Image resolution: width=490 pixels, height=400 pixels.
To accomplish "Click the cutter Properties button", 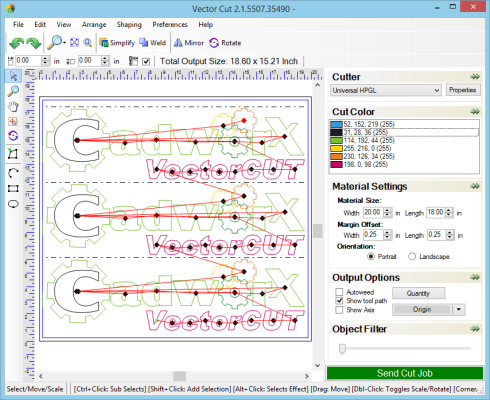I will pyautogui.click(x=463, y=90).
